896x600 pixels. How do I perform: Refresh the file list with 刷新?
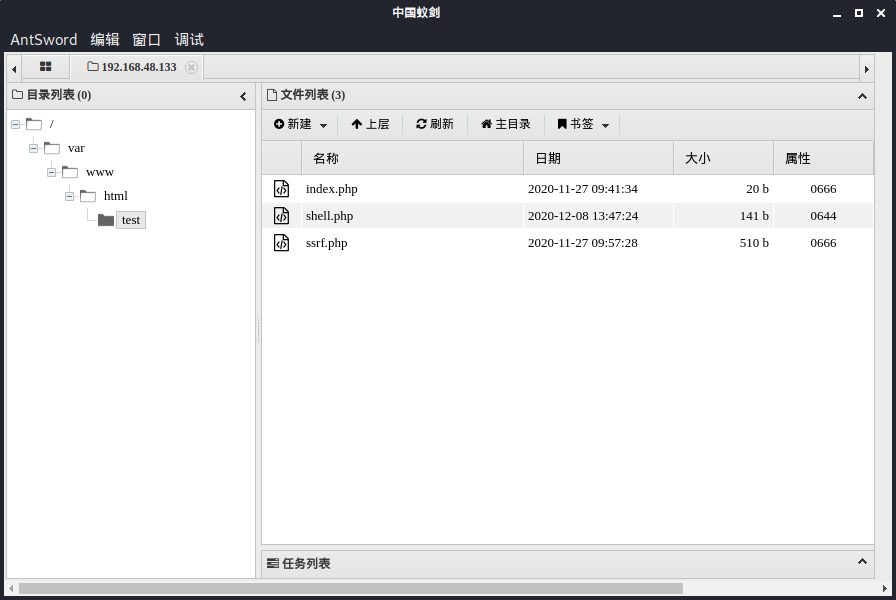point(435,124)
